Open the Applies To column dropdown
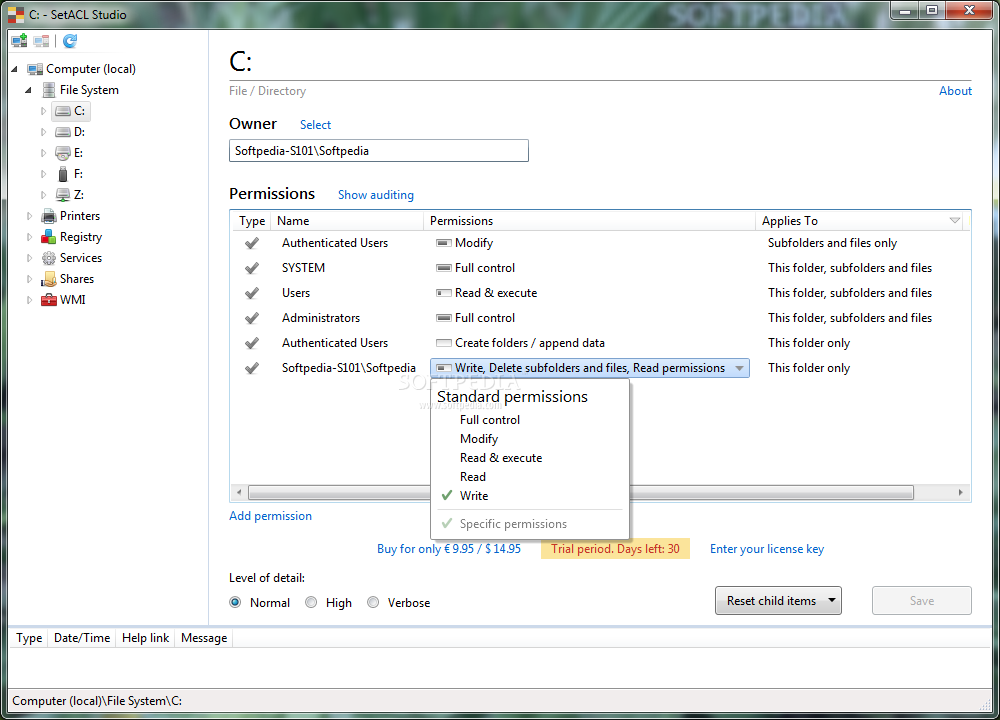This screenshot has width=1000, height=720. 955,221
